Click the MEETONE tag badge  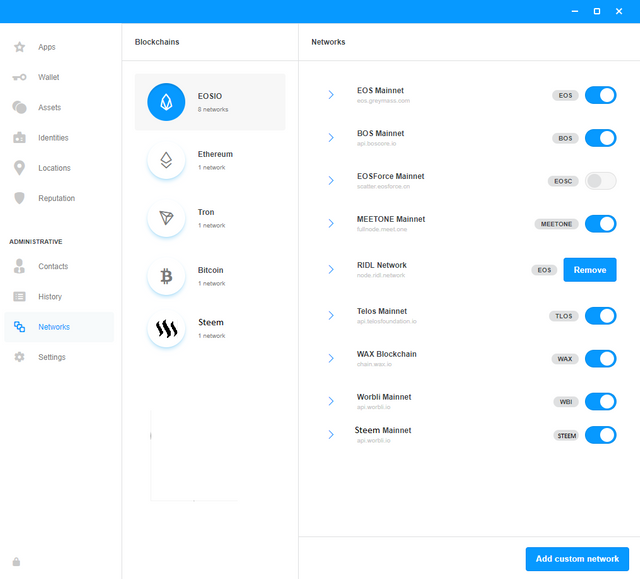click(556, 224)
